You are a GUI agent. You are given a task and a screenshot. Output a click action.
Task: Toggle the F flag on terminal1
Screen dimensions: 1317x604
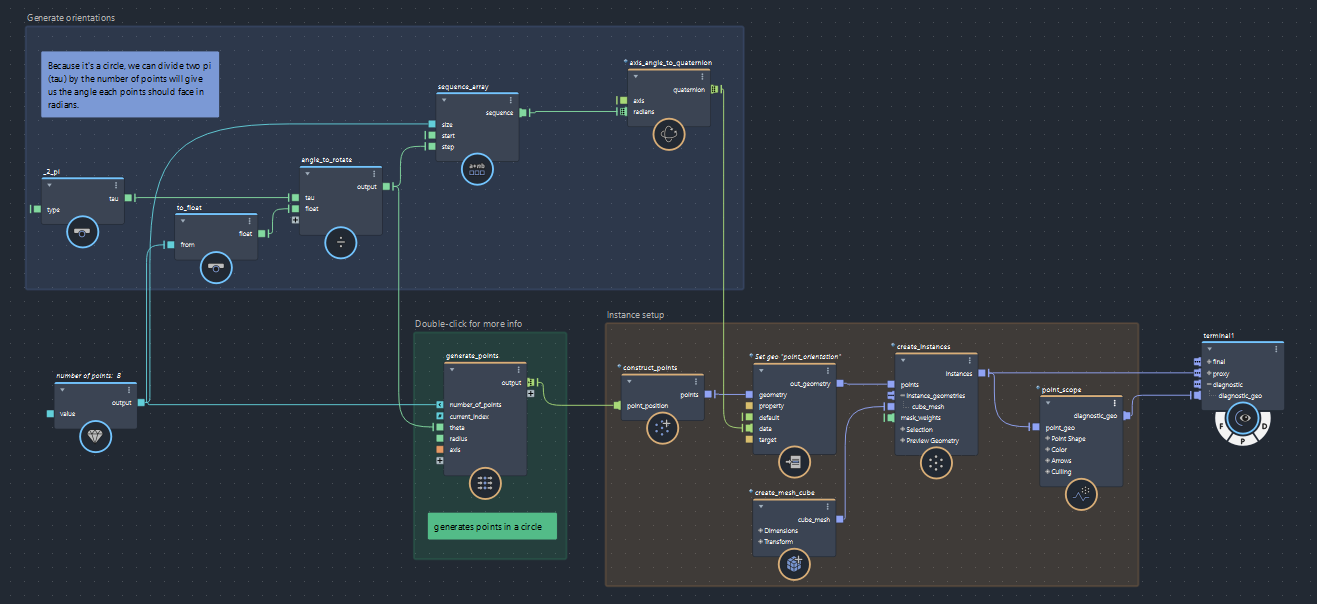(x=1221, y=426)
